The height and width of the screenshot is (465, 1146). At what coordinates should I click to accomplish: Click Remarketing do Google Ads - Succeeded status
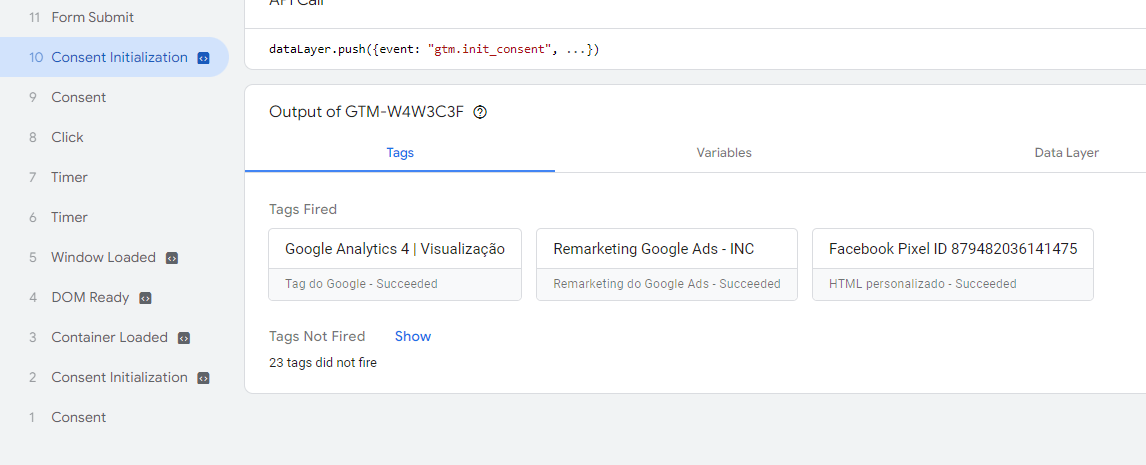[x=667, y=284]
